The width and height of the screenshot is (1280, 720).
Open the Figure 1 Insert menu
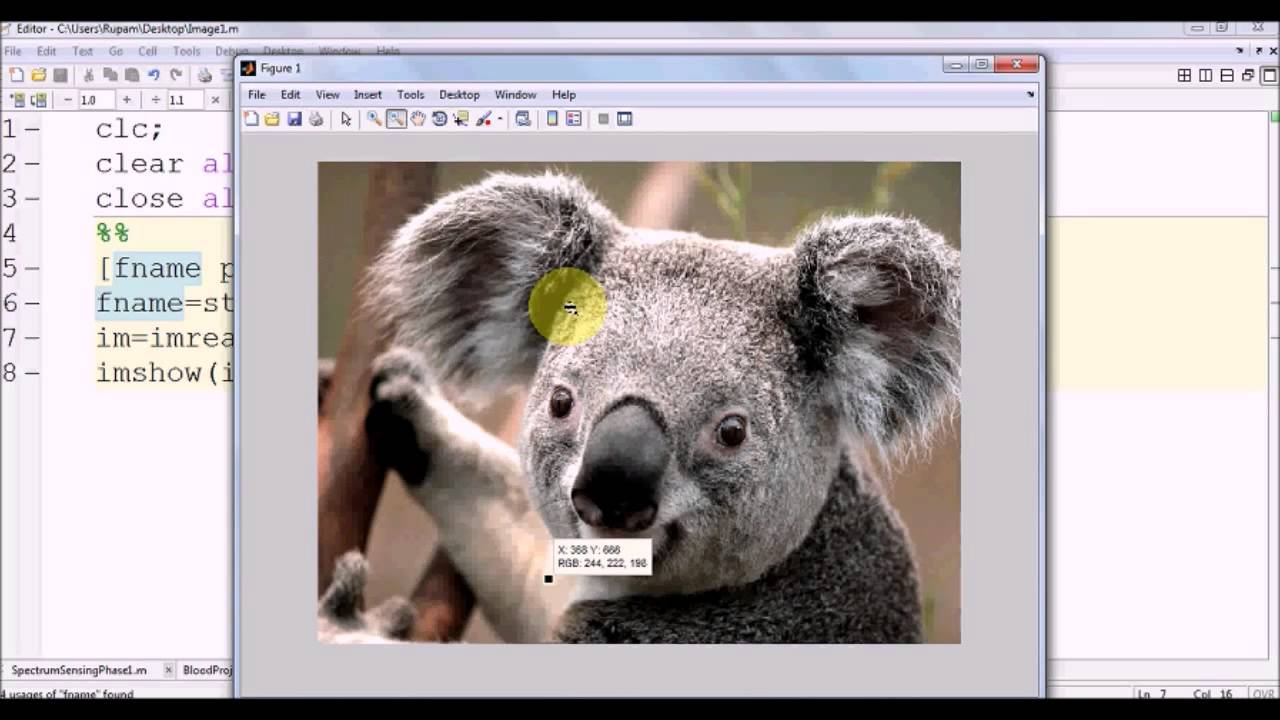tap(368, 94)
